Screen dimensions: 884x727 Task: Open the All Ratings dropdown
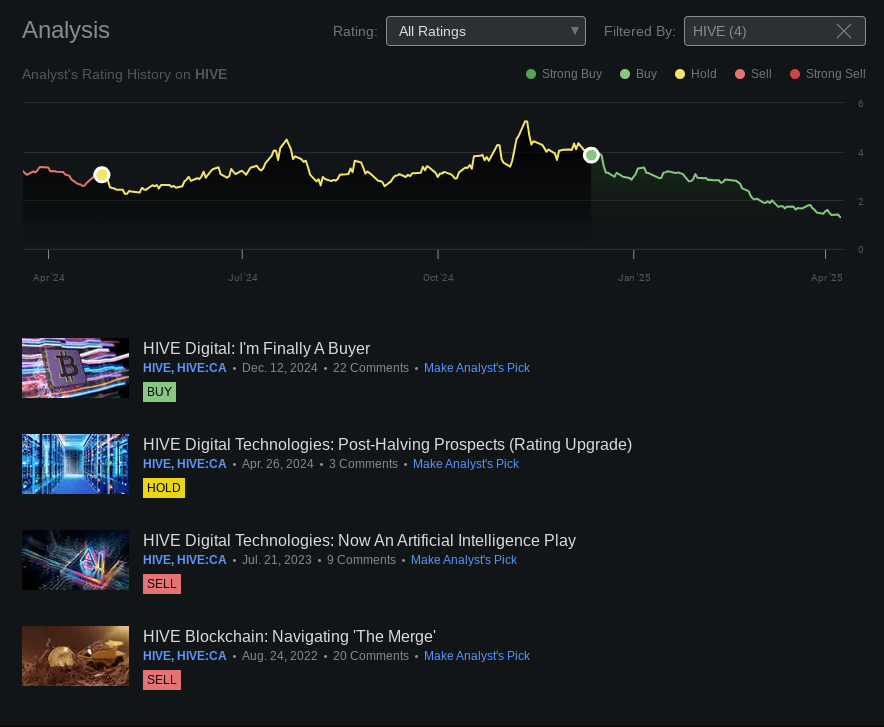[x=486, y=31]
